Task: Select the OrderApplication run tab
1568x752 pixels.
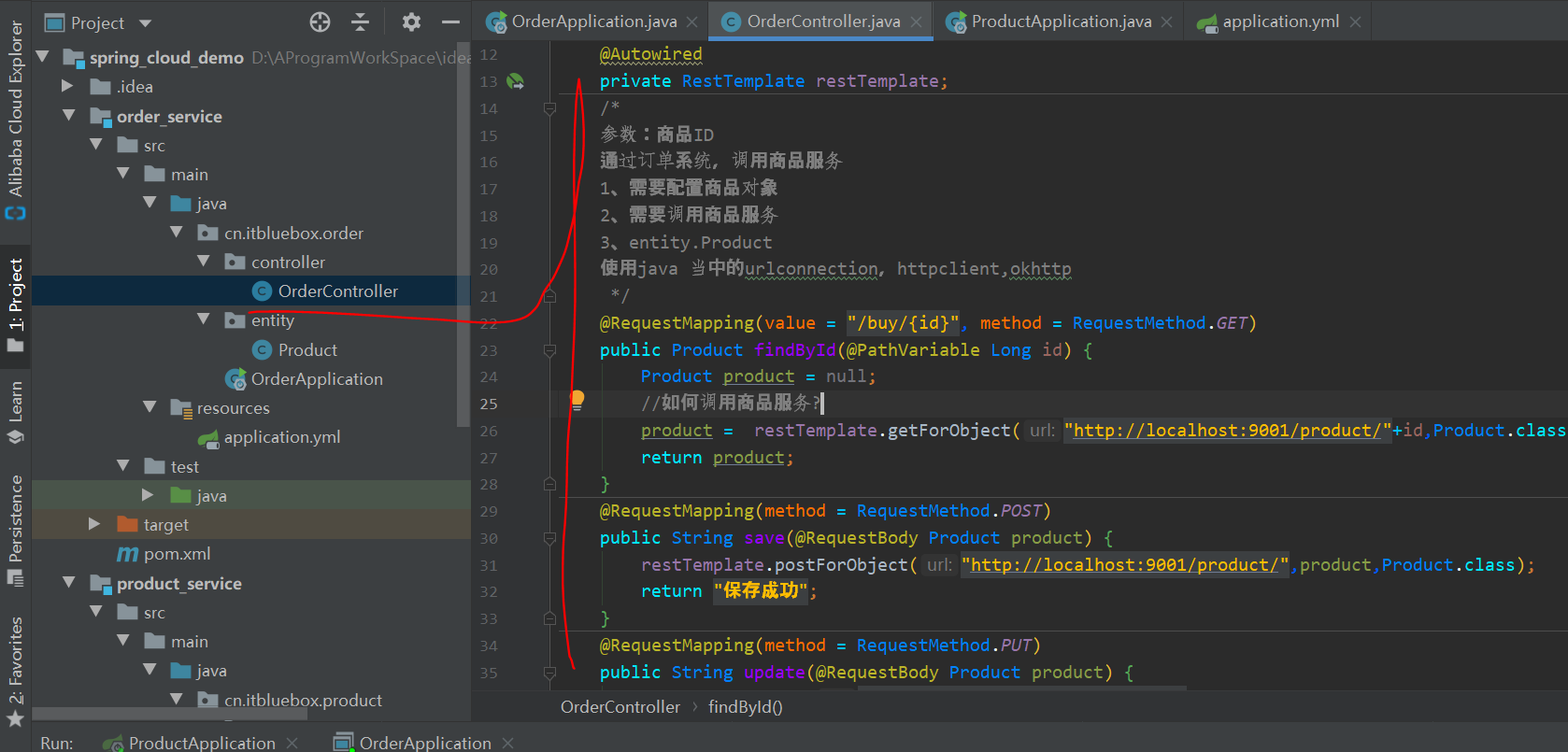Action: [425, 743]
